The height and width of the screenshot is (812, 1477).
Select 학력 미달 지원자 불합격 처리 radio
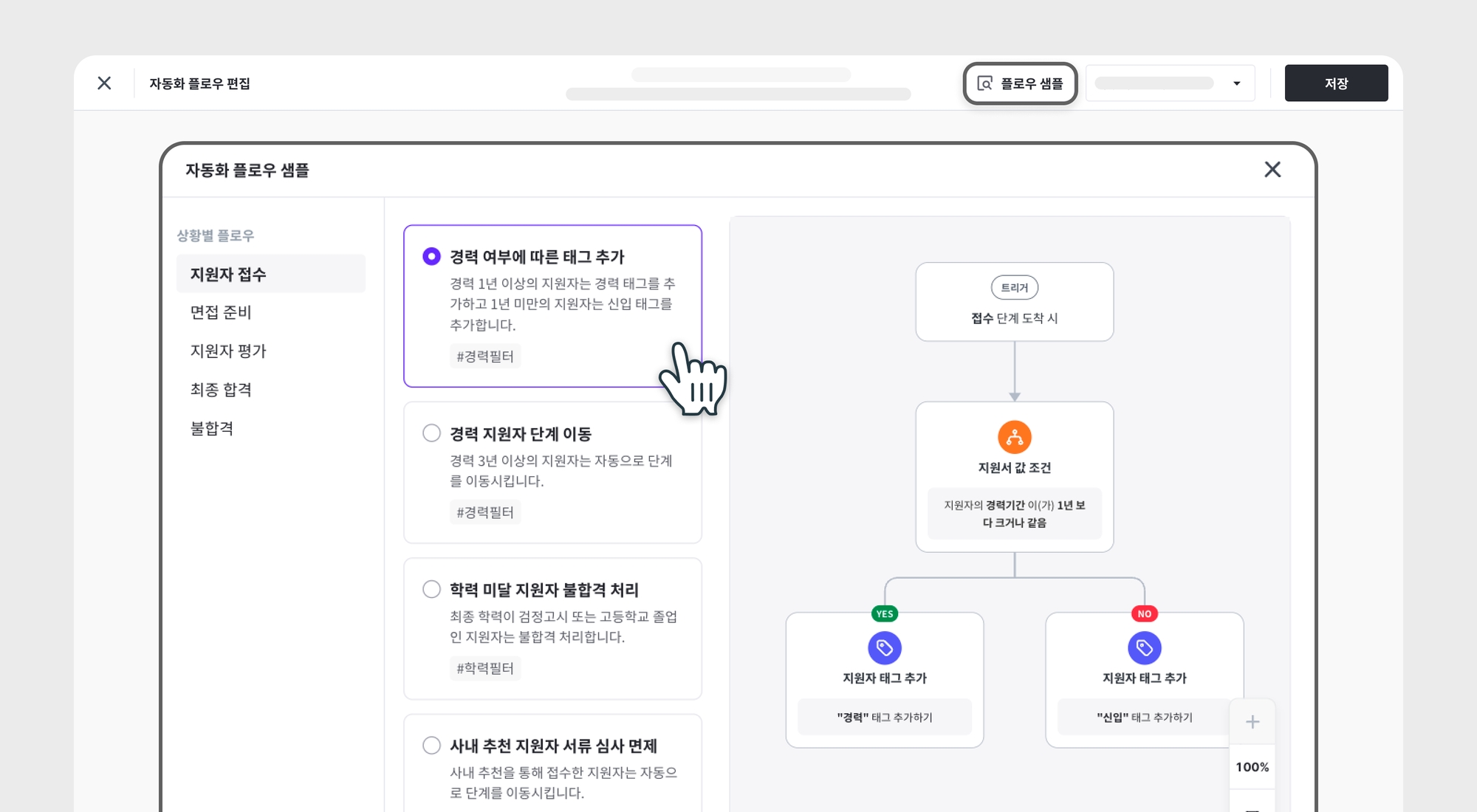click(432, 589)
